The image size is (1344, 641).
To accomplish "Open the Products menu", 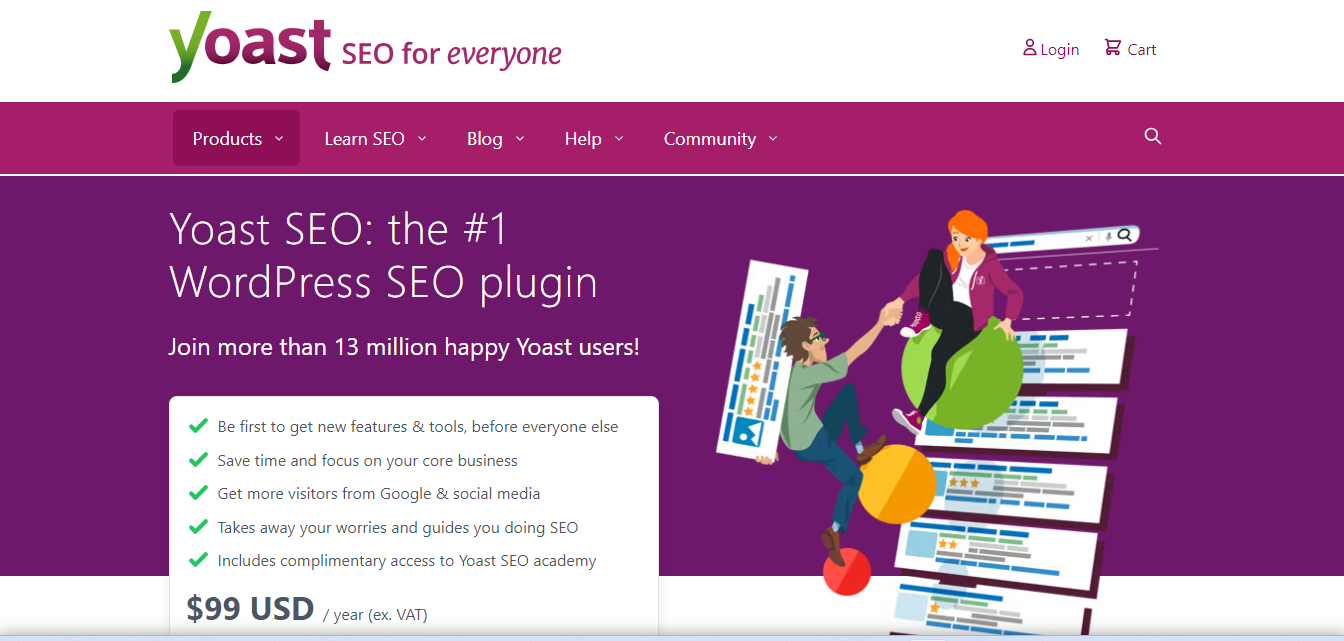I will [236, 138].
